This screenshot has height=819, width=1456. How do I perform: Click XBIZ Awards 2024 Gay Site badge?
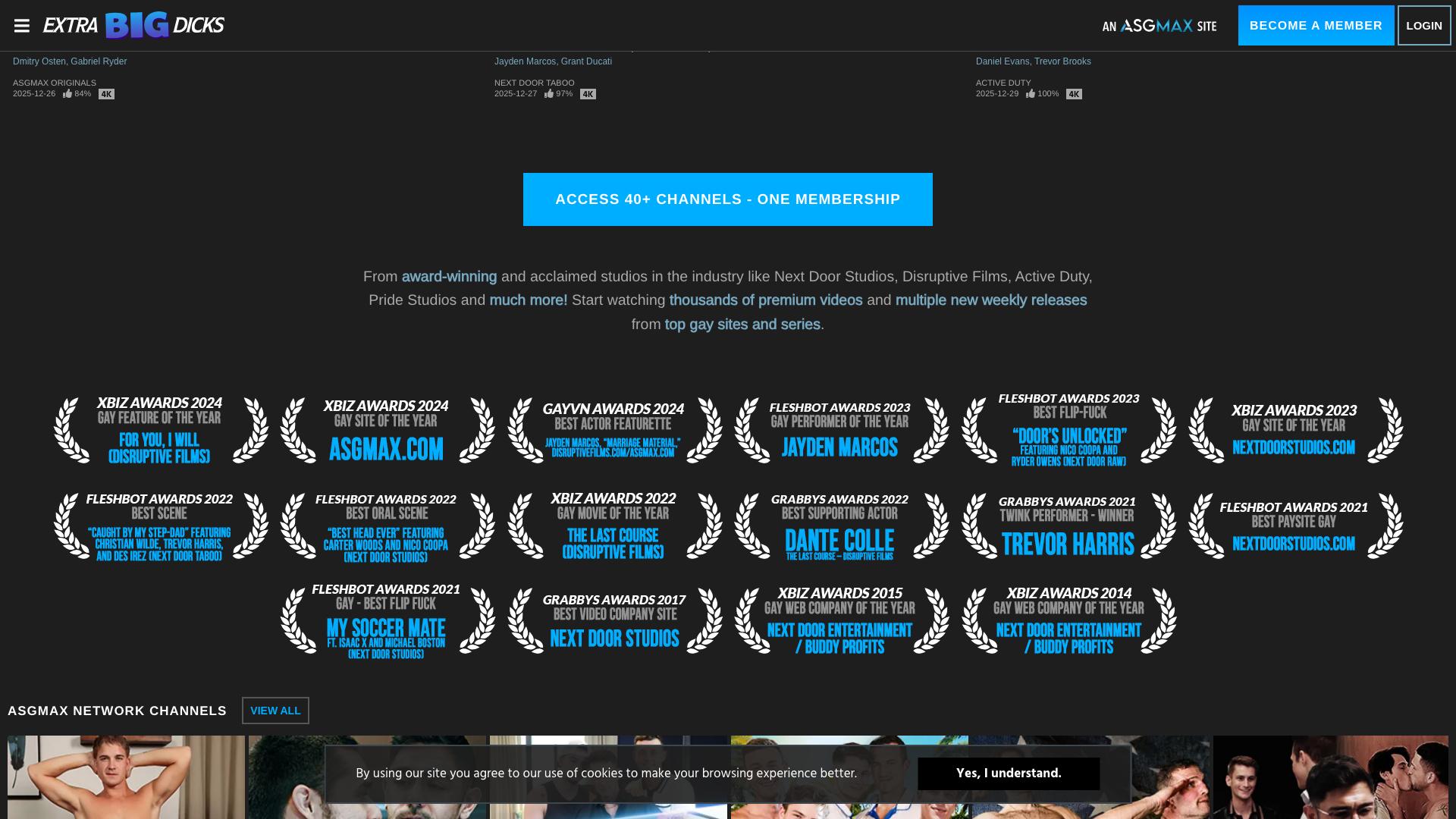(x=387, y=430)
